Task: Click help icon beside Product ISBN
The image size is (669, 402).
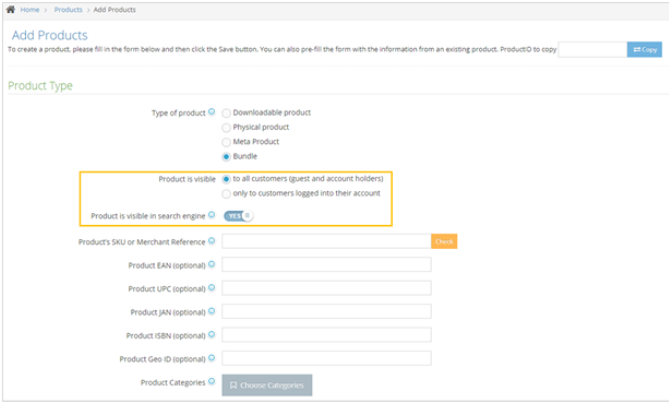Action: point(212,335)
